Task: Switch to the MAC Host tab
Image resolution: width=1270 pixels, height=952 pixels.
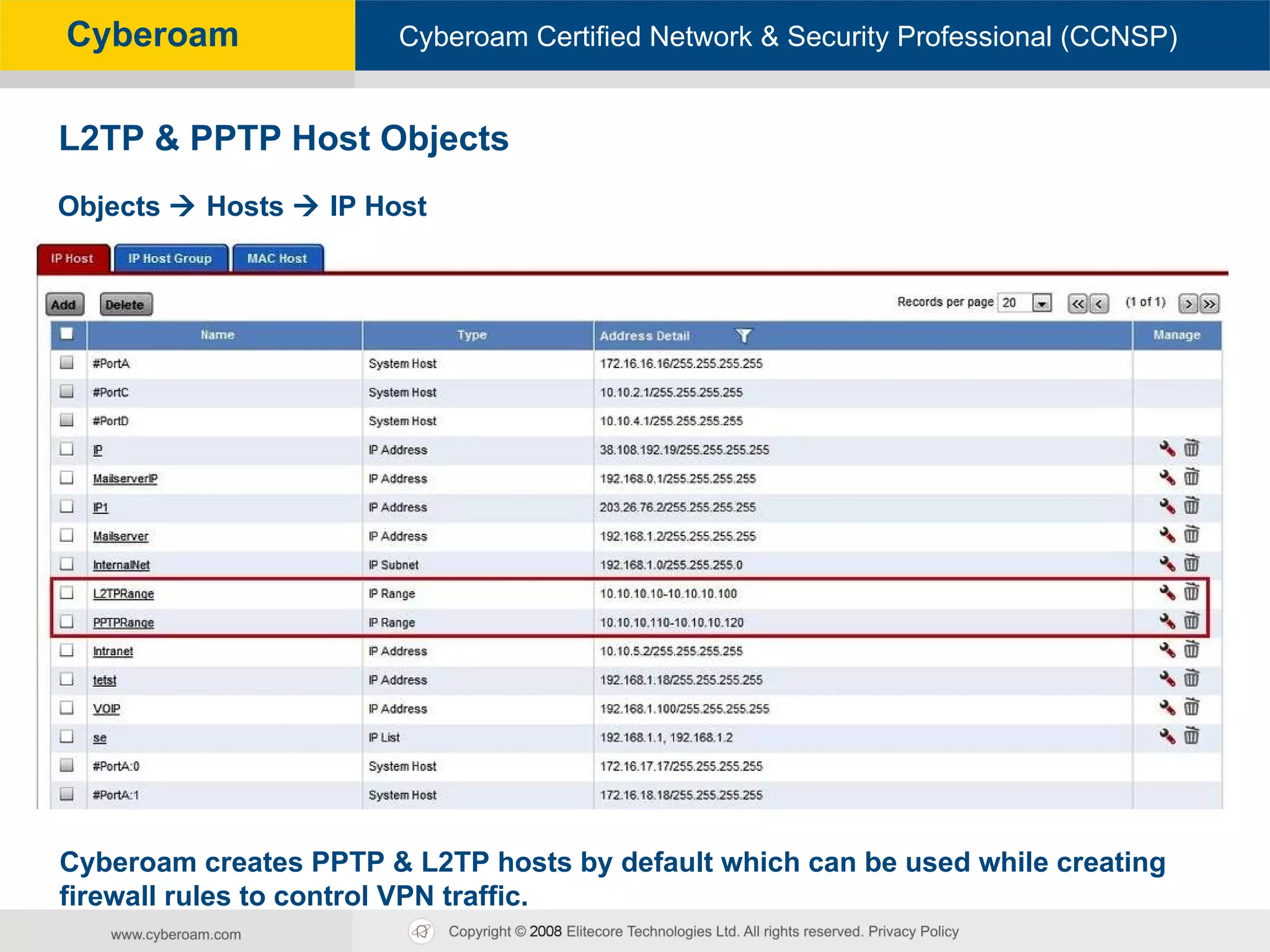Action: (x=277, y=258)
